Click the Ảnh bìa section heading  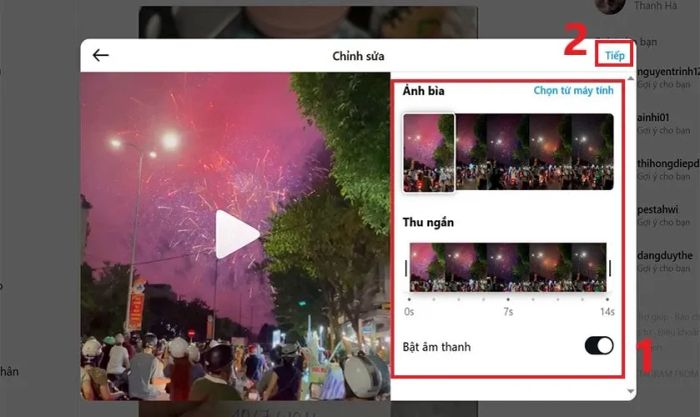[423, 91]
